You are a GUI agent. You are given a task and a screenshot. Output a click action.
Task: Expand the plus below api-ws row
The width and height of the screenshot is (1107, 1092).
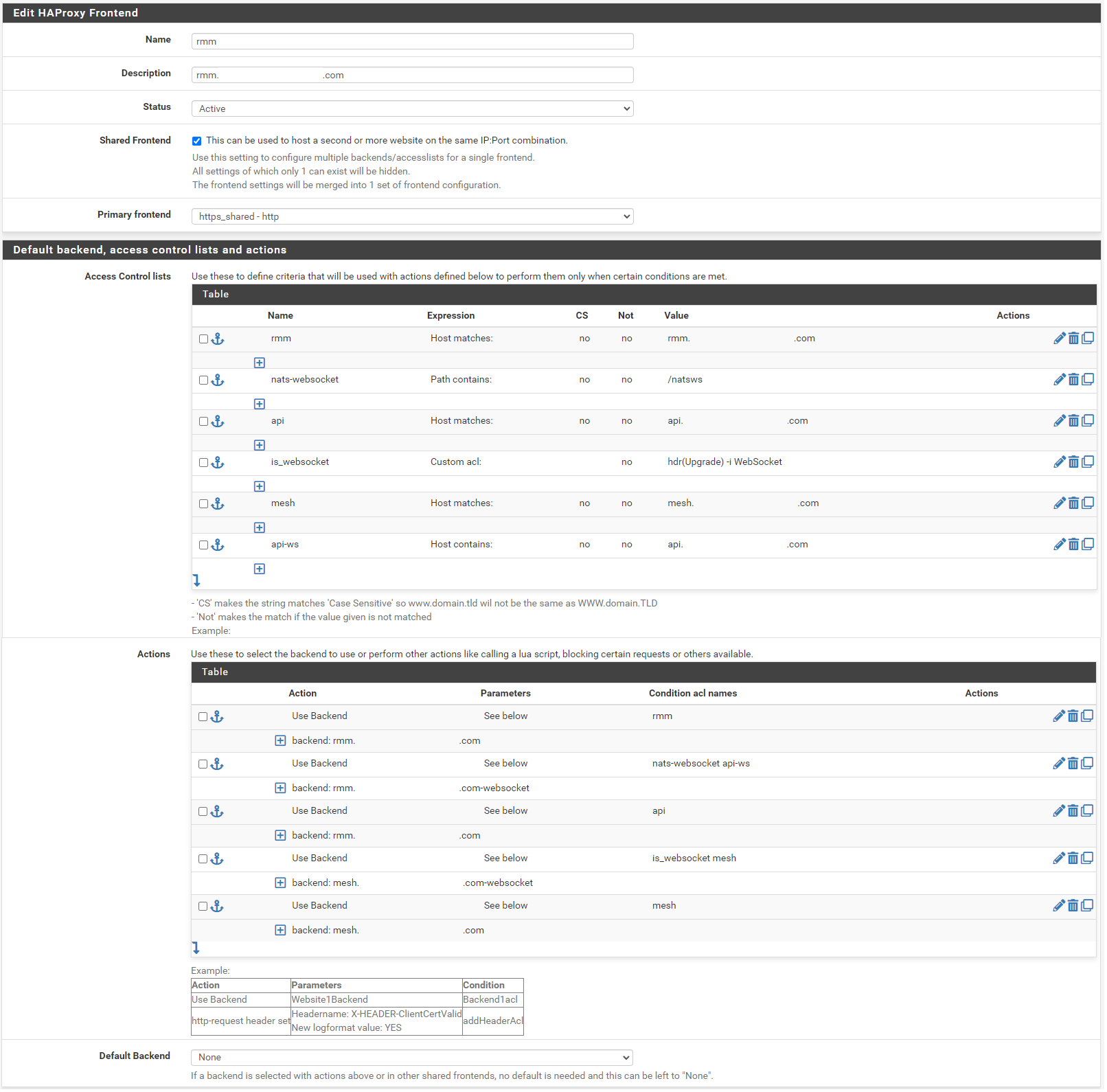(x=260, y=569)
